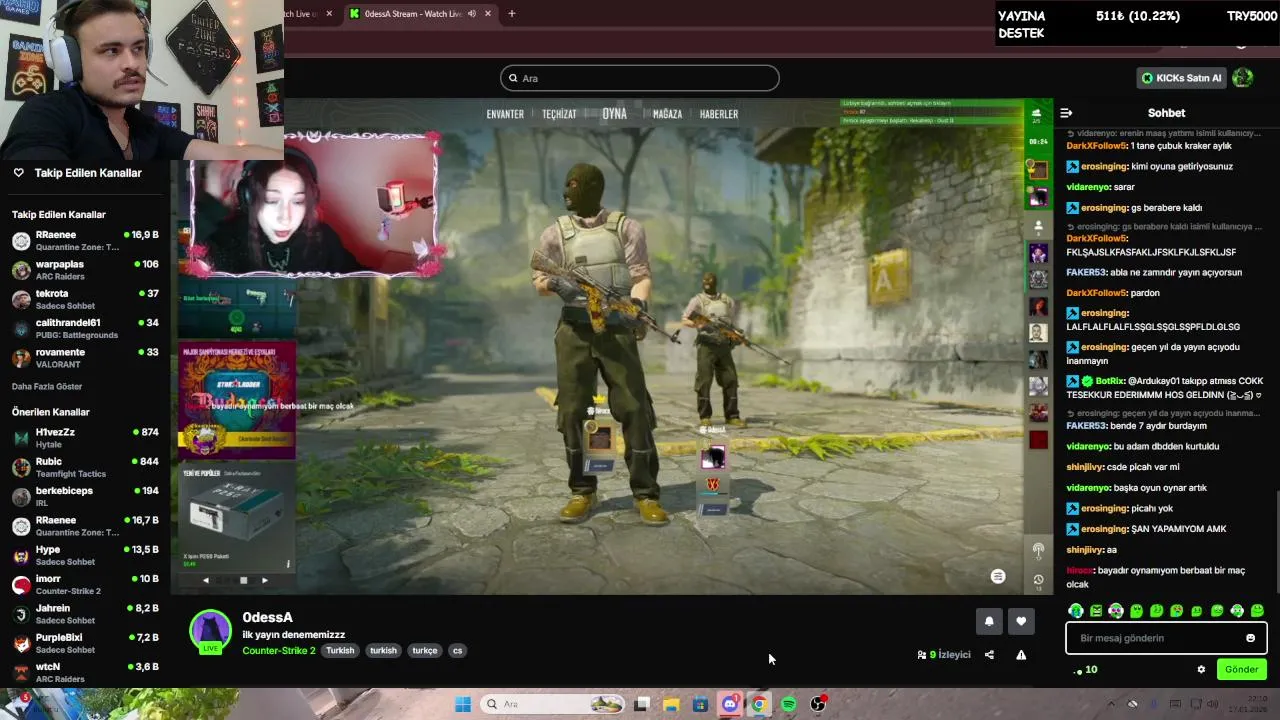The image size is (1280, 720).
Task: Click the Gönder send button
Action: coord(1242,670)
